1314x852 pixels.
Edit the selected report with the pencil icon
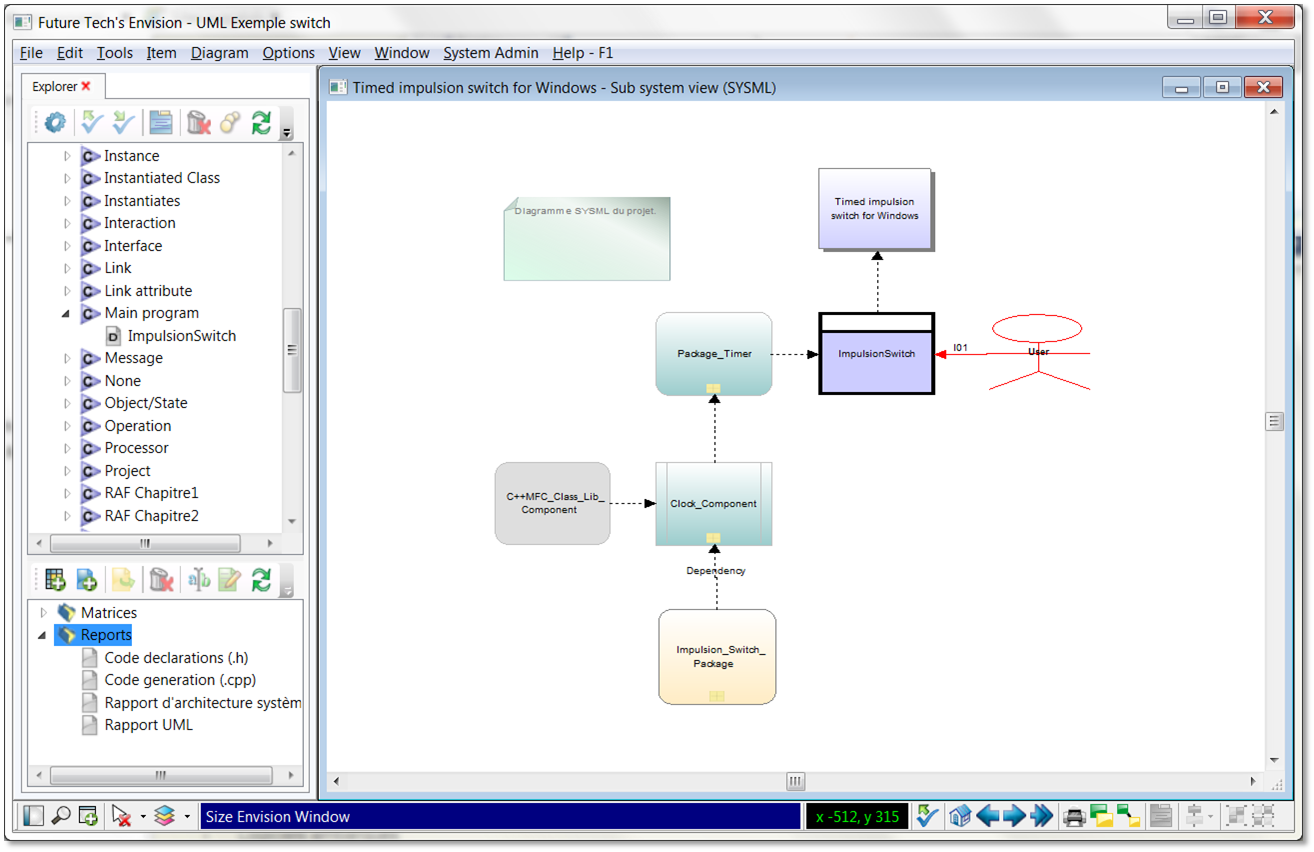(229, 580)
